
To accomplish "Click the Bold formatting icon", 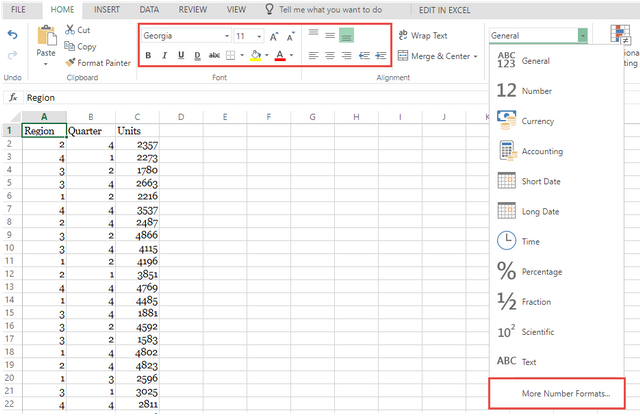I will pos(148,56).
